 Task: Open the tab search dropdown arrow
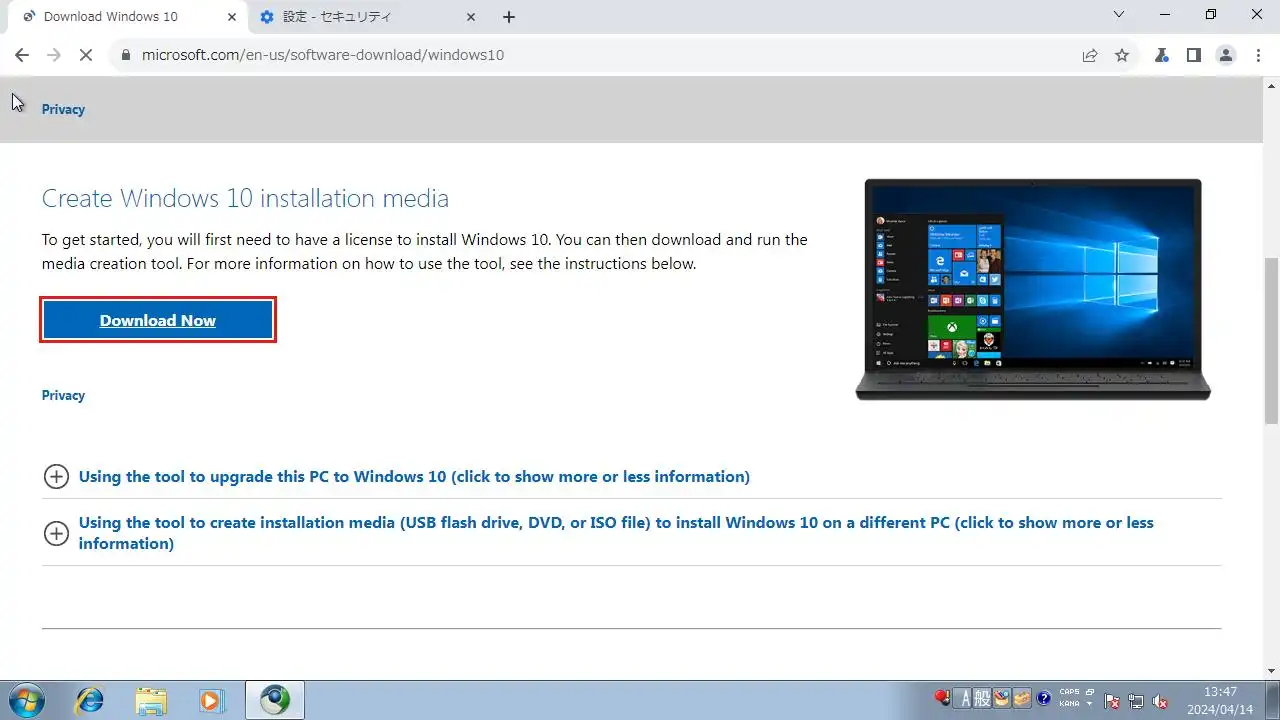(1120, 15)
